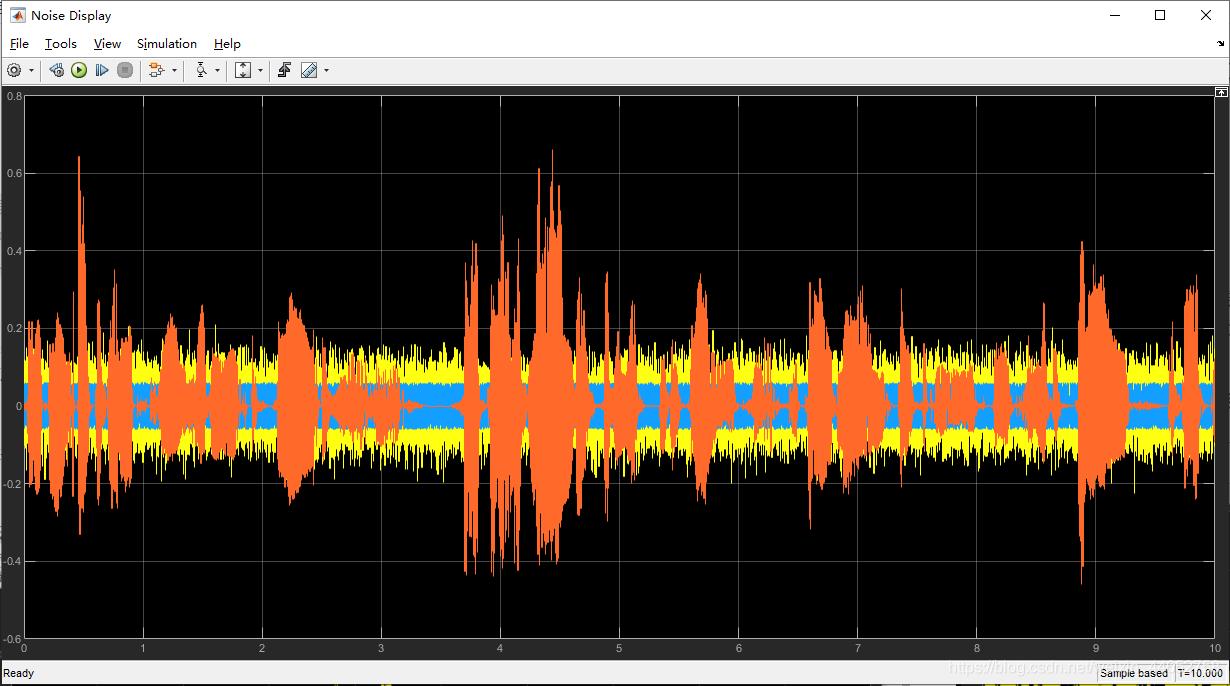
Task: Open the Simulation menu
Action: pos(167,44)
